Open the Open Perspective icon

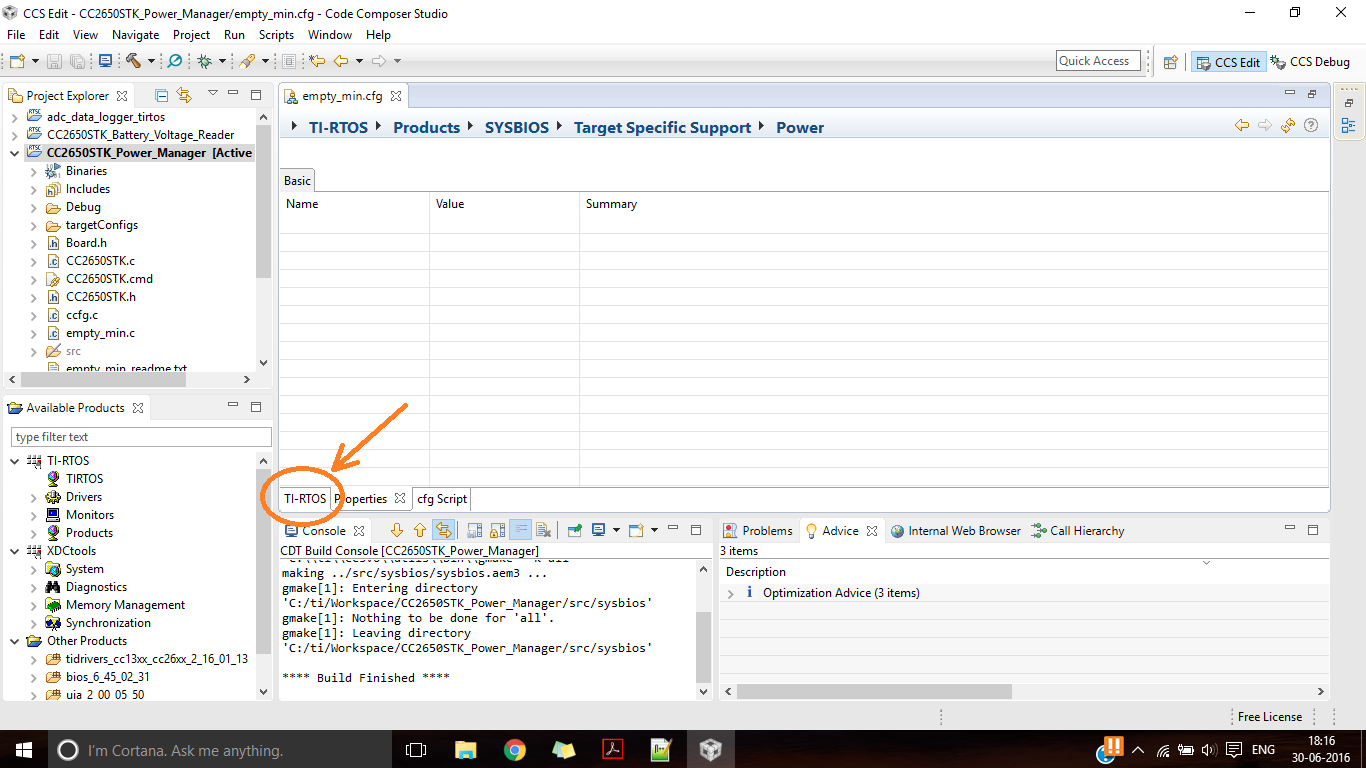tap(1170, 62)
